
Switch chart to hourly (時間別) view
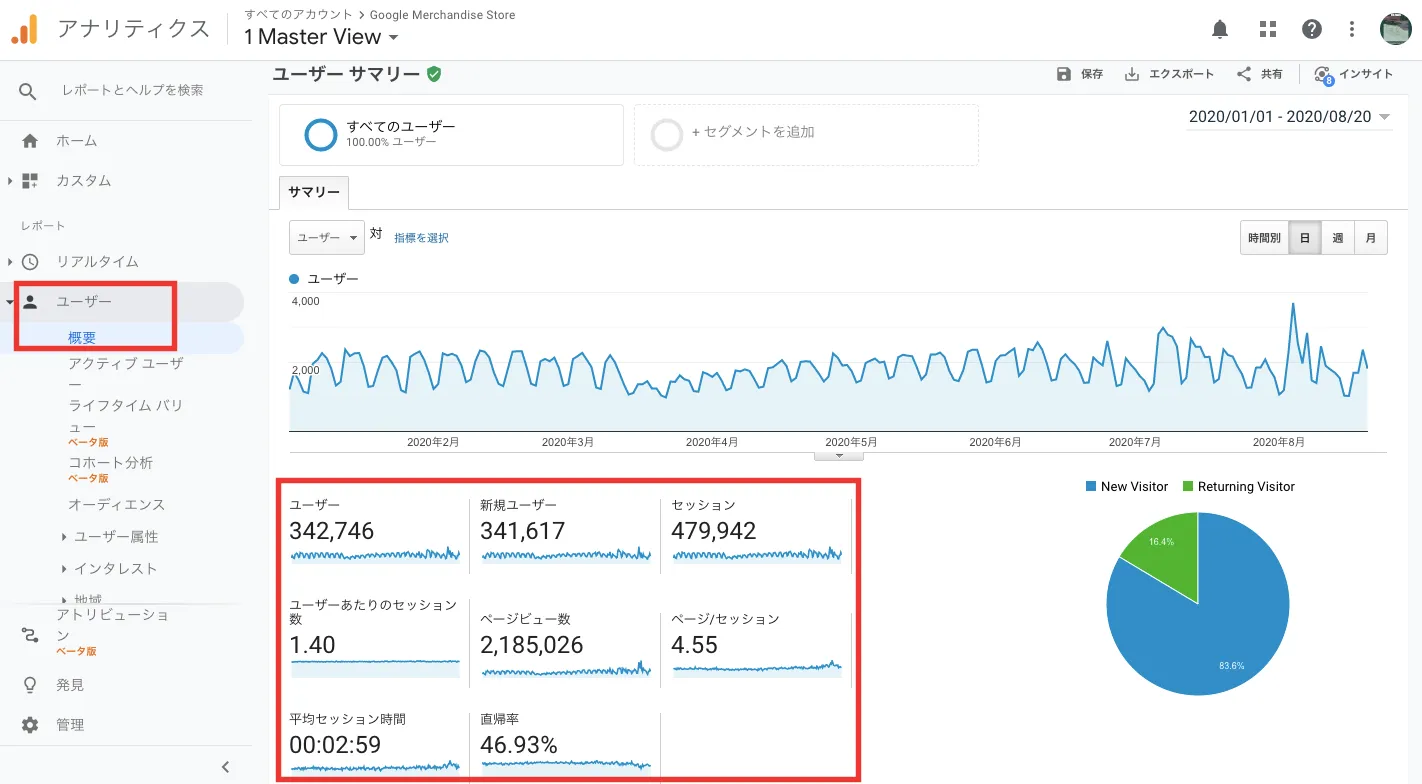coord(1264,238)
